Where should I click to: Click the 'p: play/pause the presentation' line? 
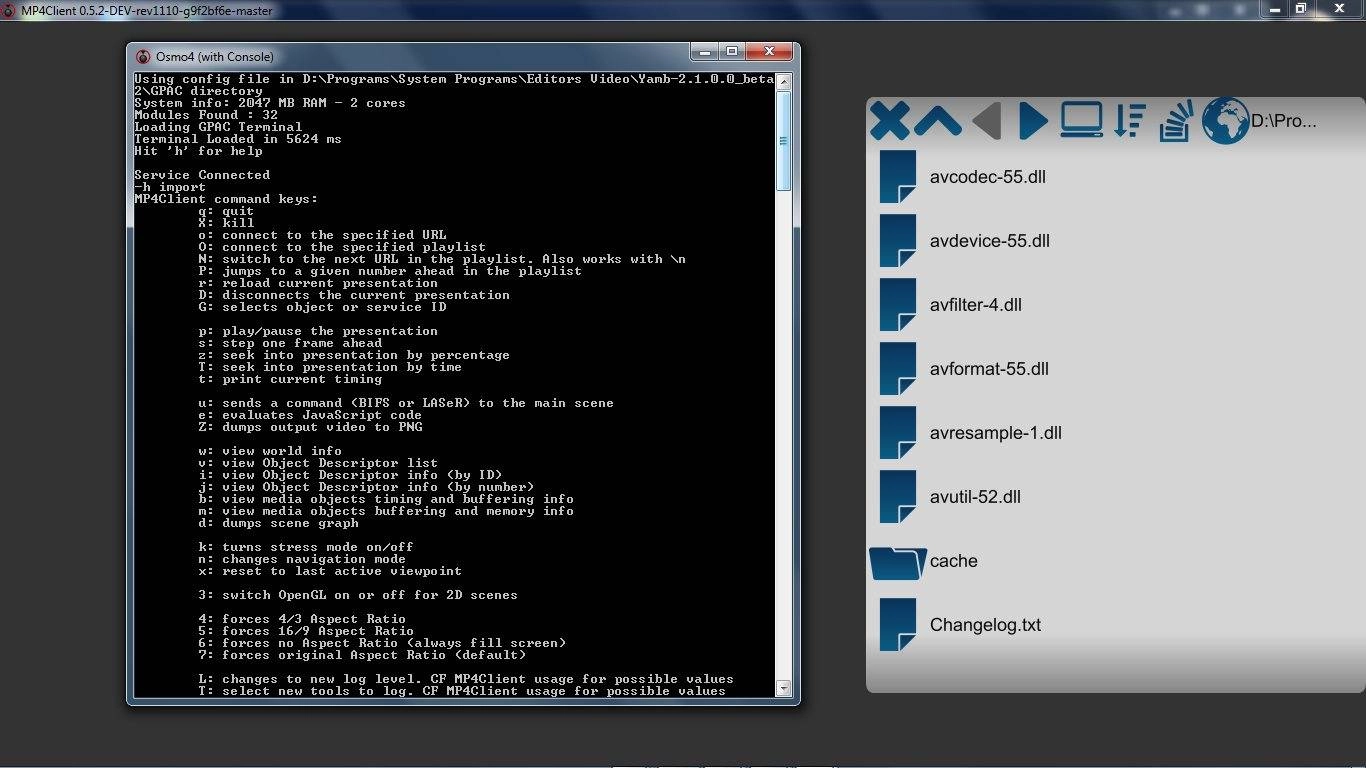pos(318,331)
